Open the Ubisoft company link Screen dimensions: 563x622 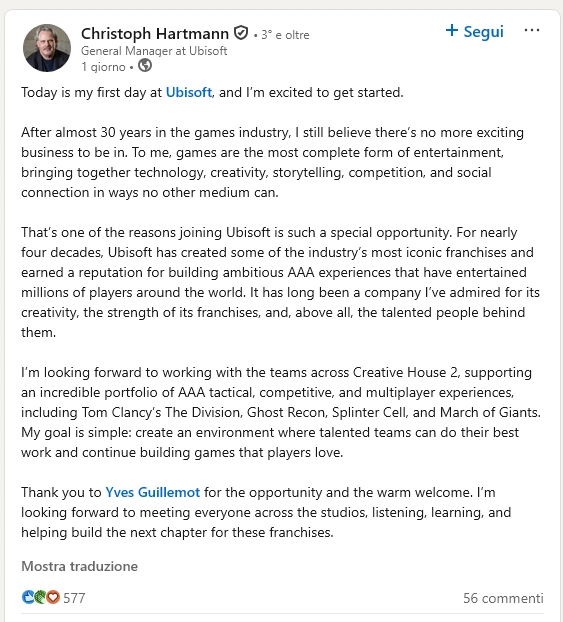188,92
